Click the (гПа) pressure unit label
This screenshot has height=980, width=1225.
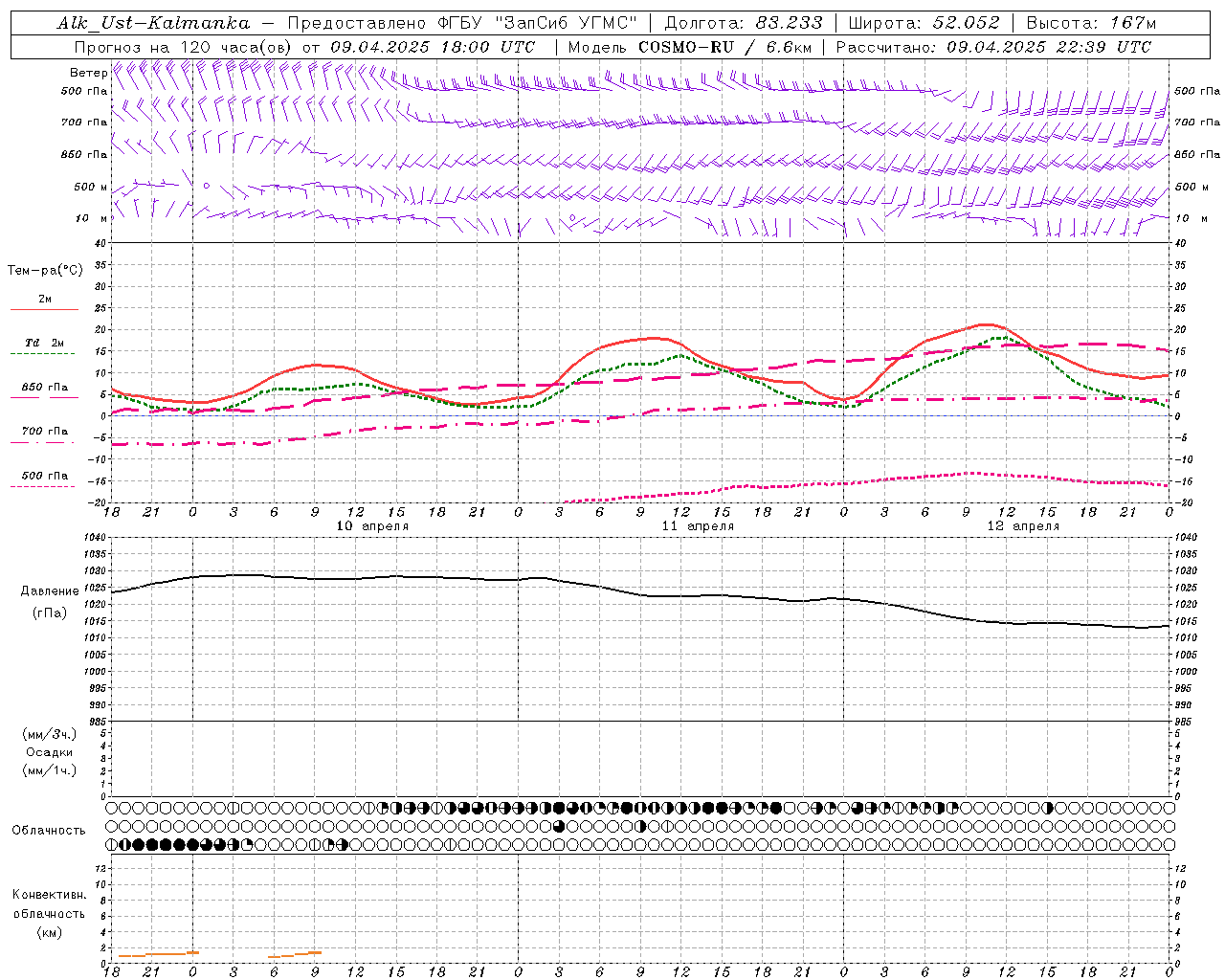point(50,613)
